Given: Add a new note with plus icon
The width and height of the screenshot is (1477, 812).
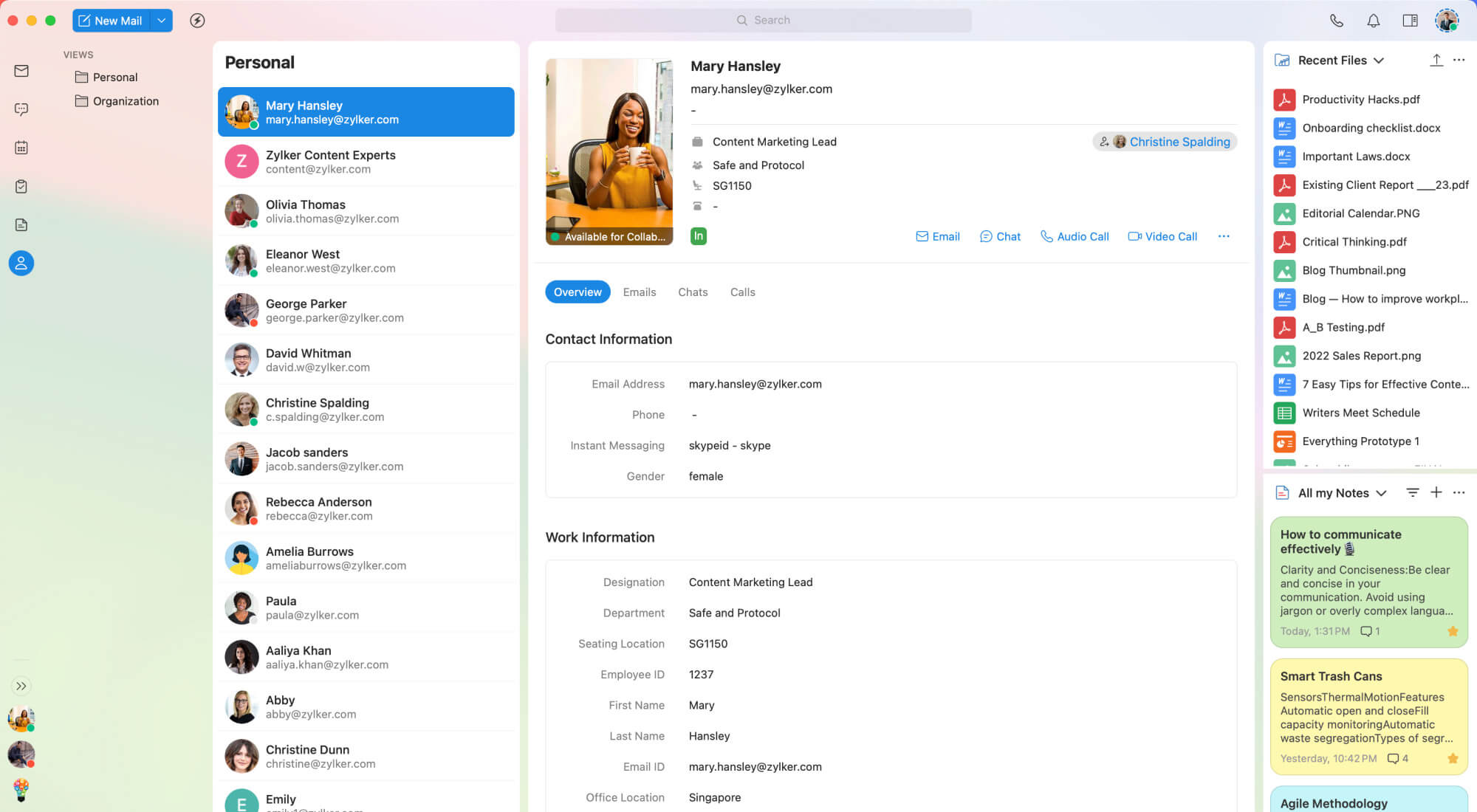Looking at the screenshot, I should pyautogui.click(x=1436, y=492).
